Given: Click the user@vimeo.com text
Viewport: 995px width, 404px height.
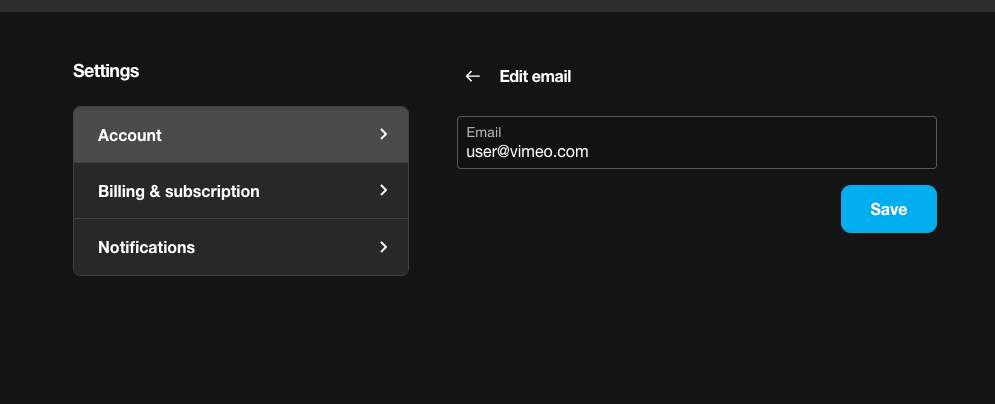Looking at the screenshot, I should click(x=527, y=152).
